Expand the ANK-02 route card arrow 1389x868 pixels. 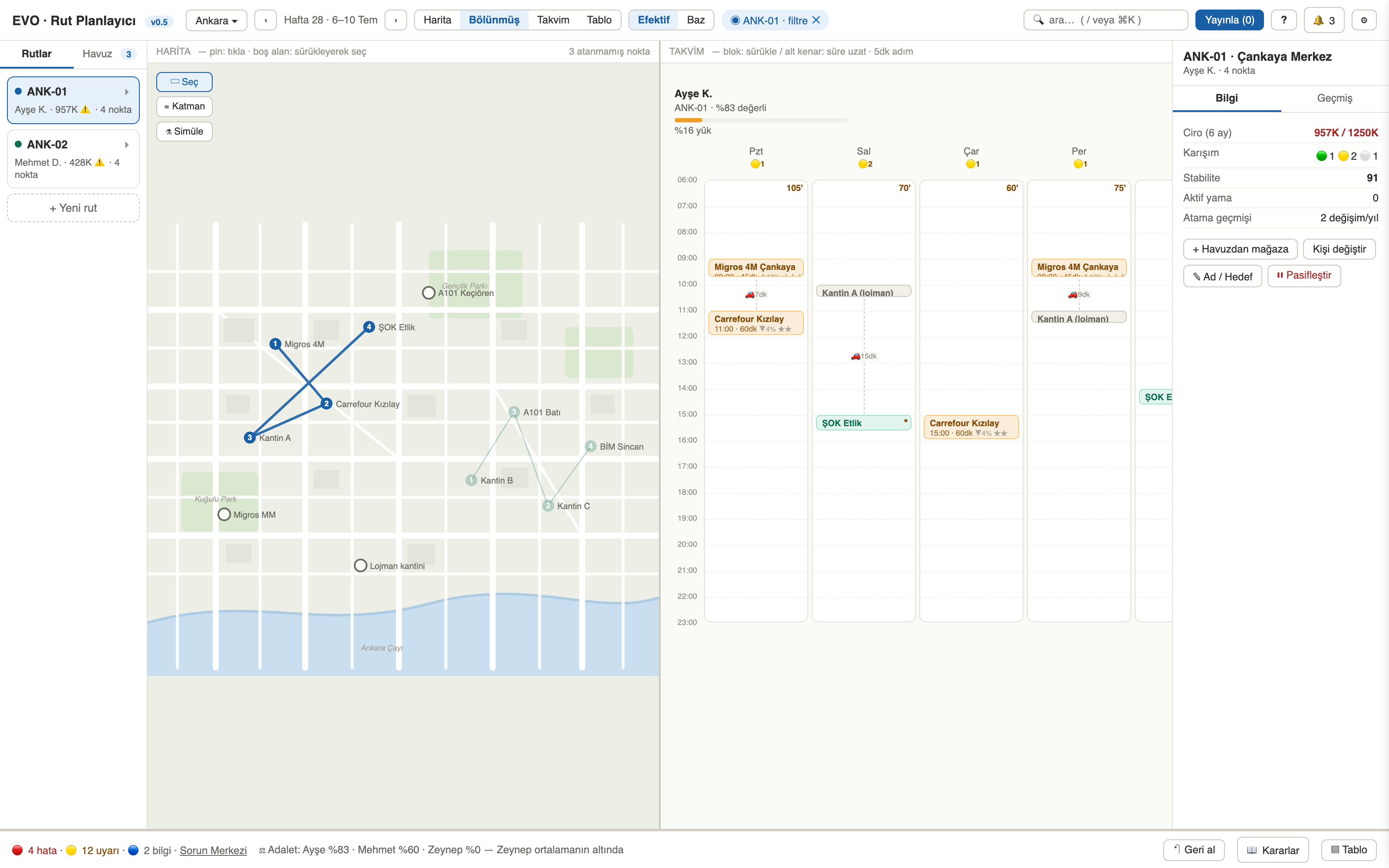[126, 145]
